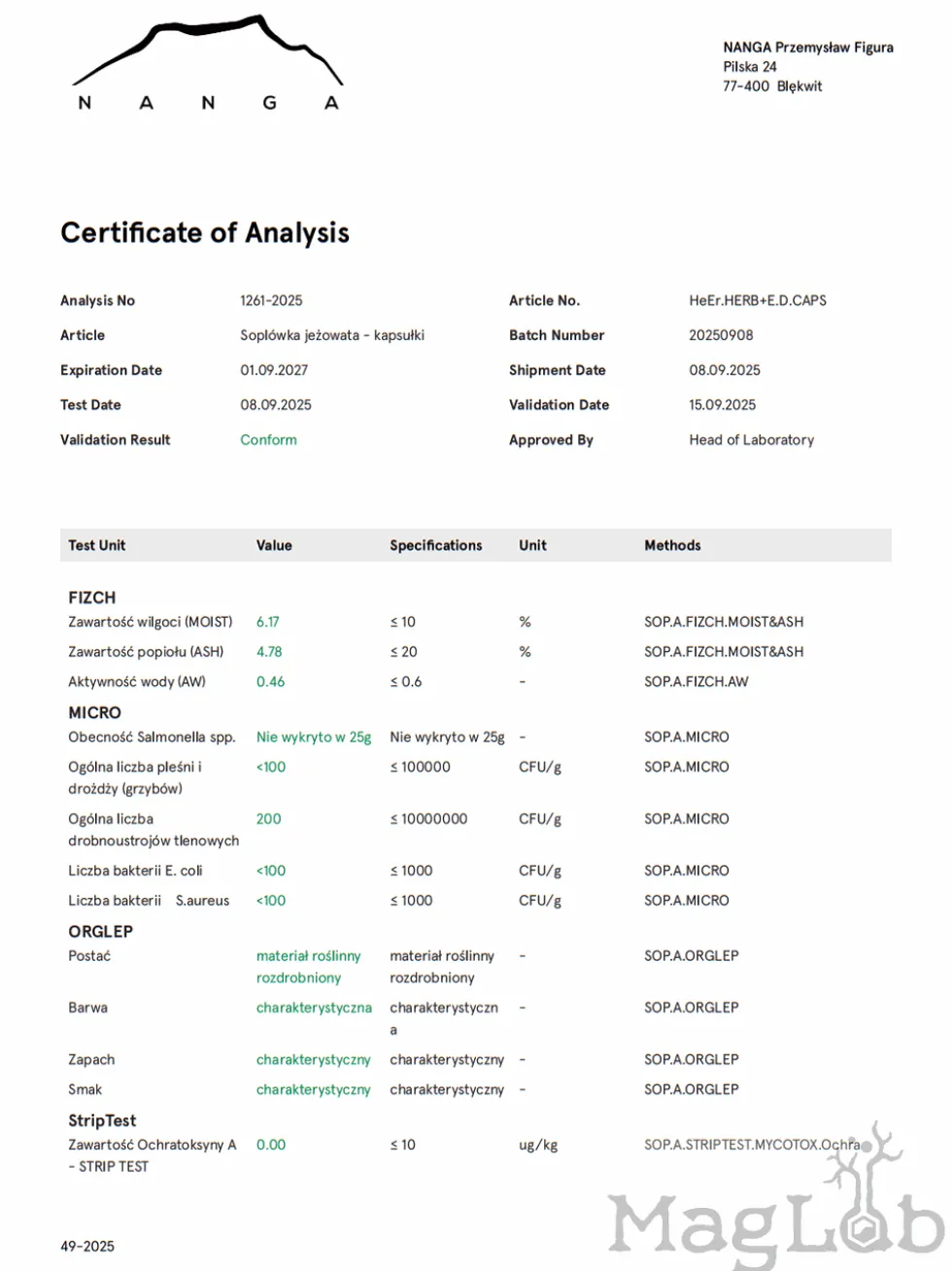Select the green Salmonella result 'Nie wykryto w 25g'

[x=314, y=738]
